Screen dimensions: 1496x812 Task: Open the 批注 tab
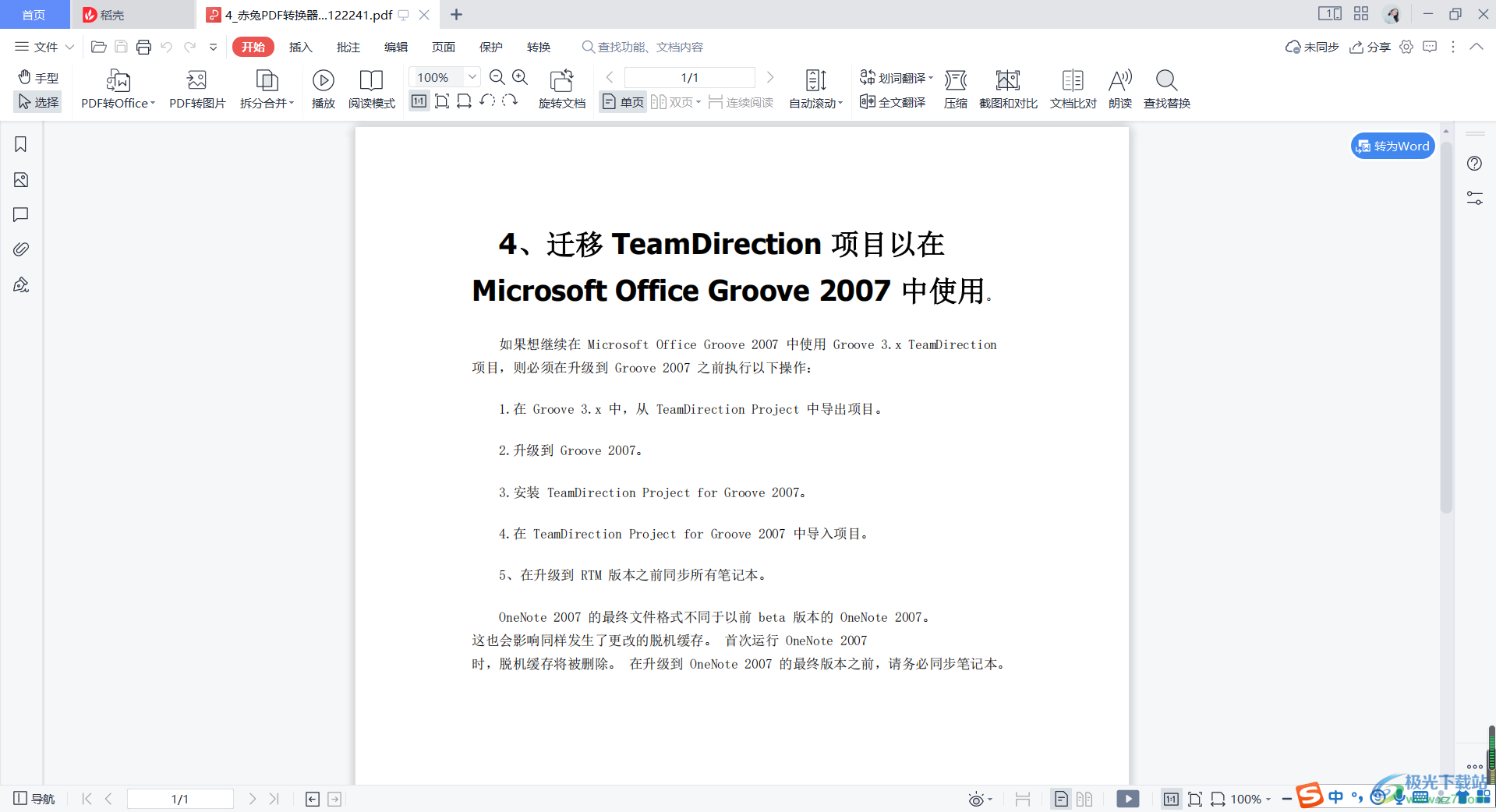pos(348,47)
